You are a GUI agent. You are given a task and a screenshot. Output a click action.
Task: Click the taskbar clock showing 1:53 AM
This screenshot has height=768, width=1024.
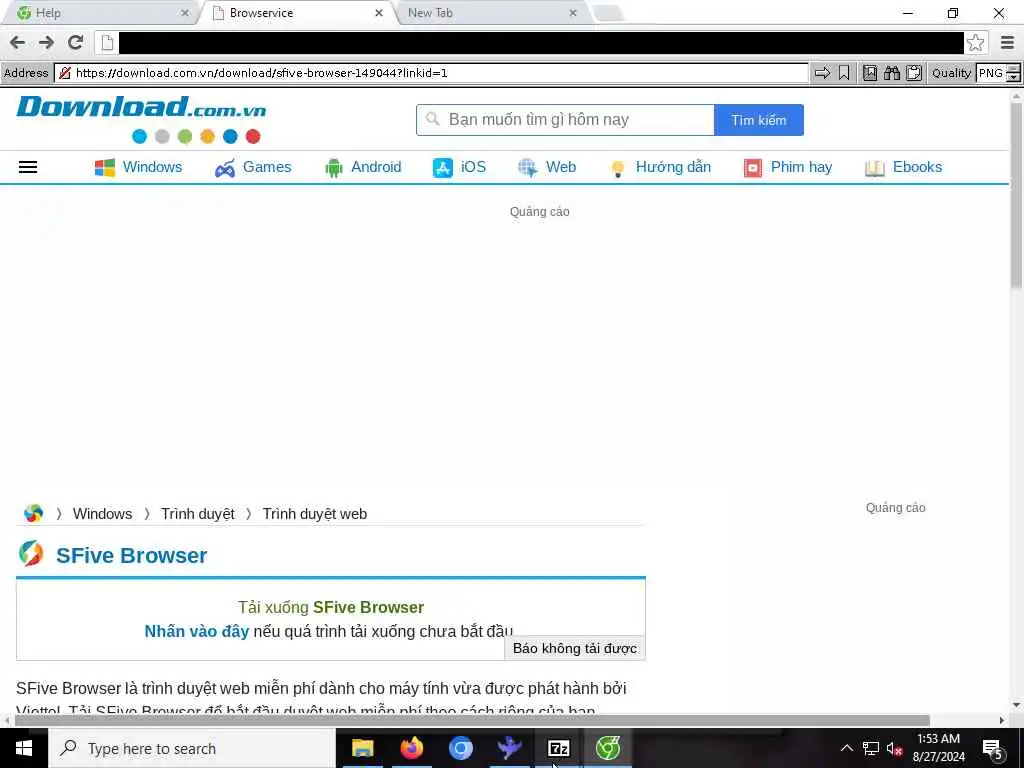point(938,748)
